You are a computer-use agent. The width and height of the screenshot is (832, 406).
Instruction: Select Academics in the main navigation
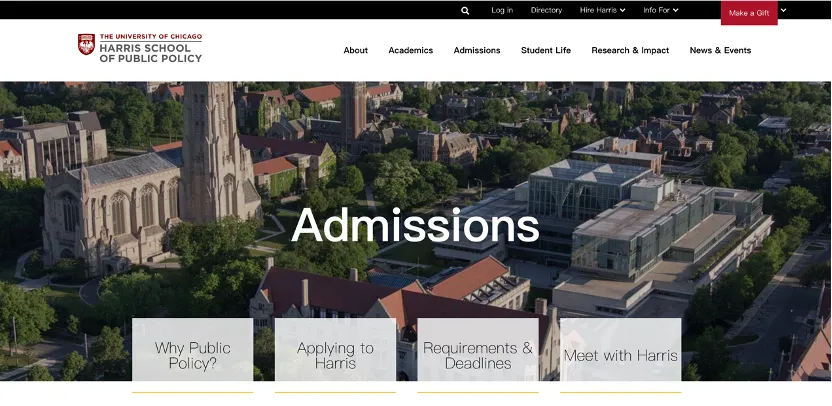click(x=411, y=50)
